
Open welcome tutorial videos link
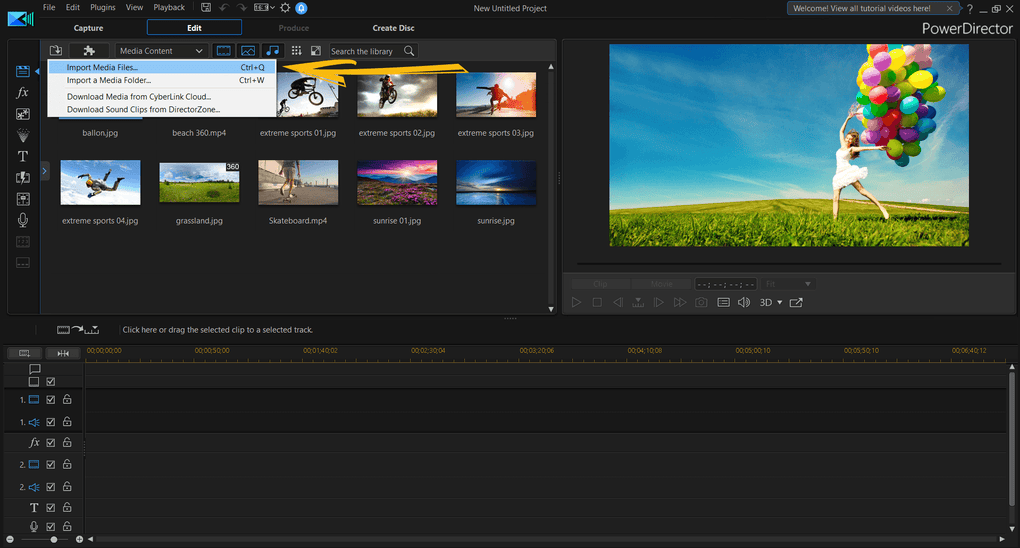[x=862, y=8]
